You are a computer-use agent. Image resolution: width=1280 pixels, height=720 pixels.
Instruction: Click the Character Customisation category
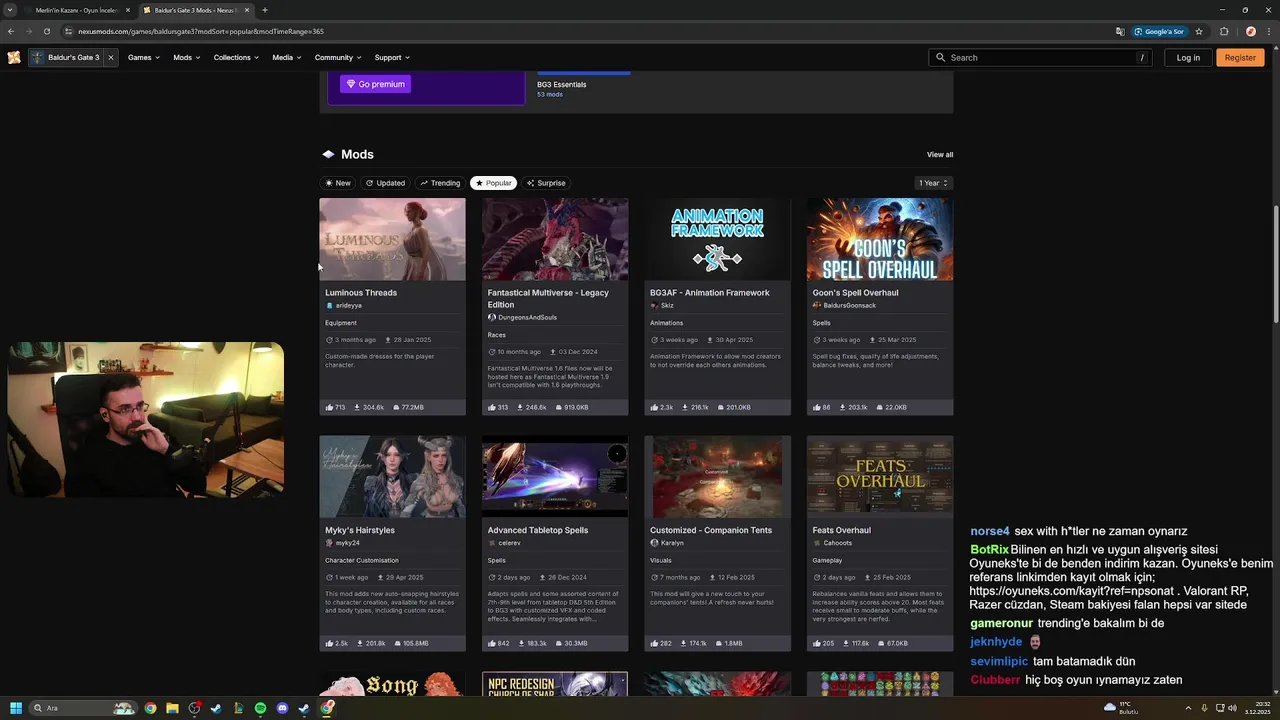pyautogui.click(x=362, y=560)
